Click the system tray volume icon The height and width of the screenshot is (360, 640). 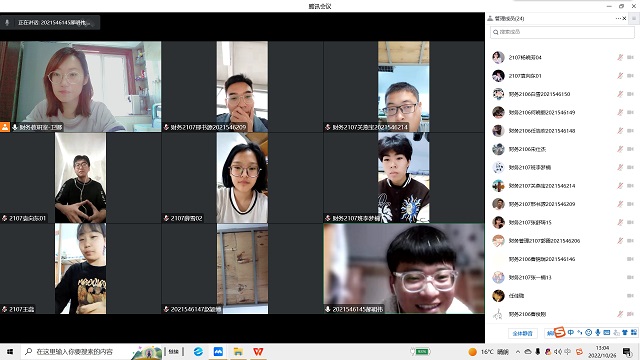click(x=558, y=351)
